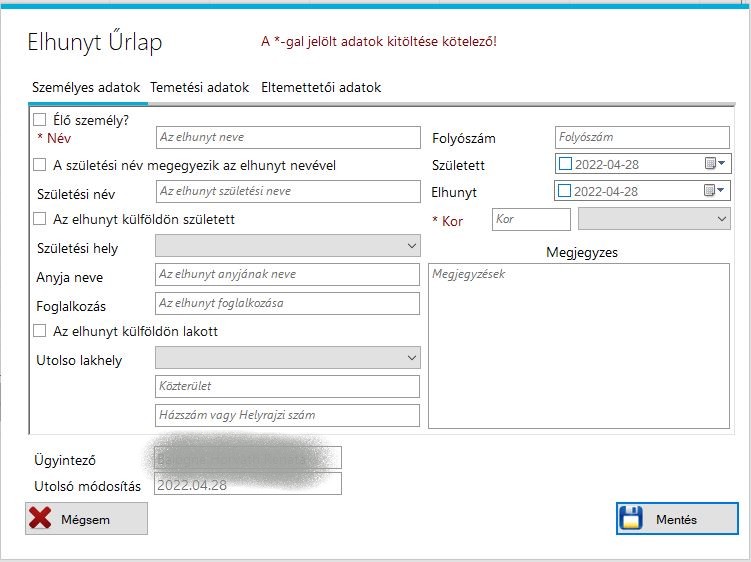This screenshot has width=751, height=562.
Task: Switch to the Temetési adatok tab
Action: coord(199,87)
